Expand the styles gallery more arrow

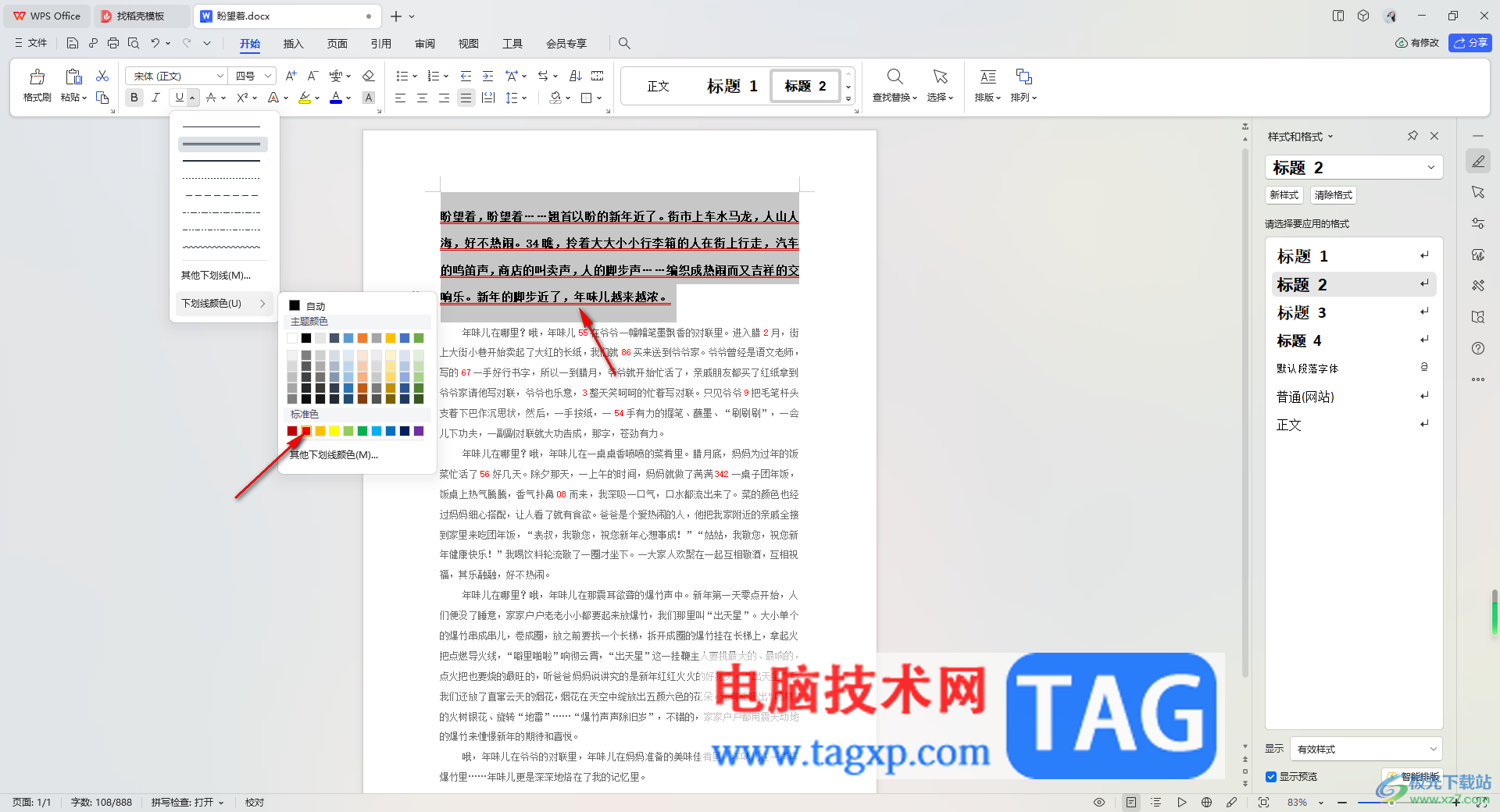tap(848, 99)
